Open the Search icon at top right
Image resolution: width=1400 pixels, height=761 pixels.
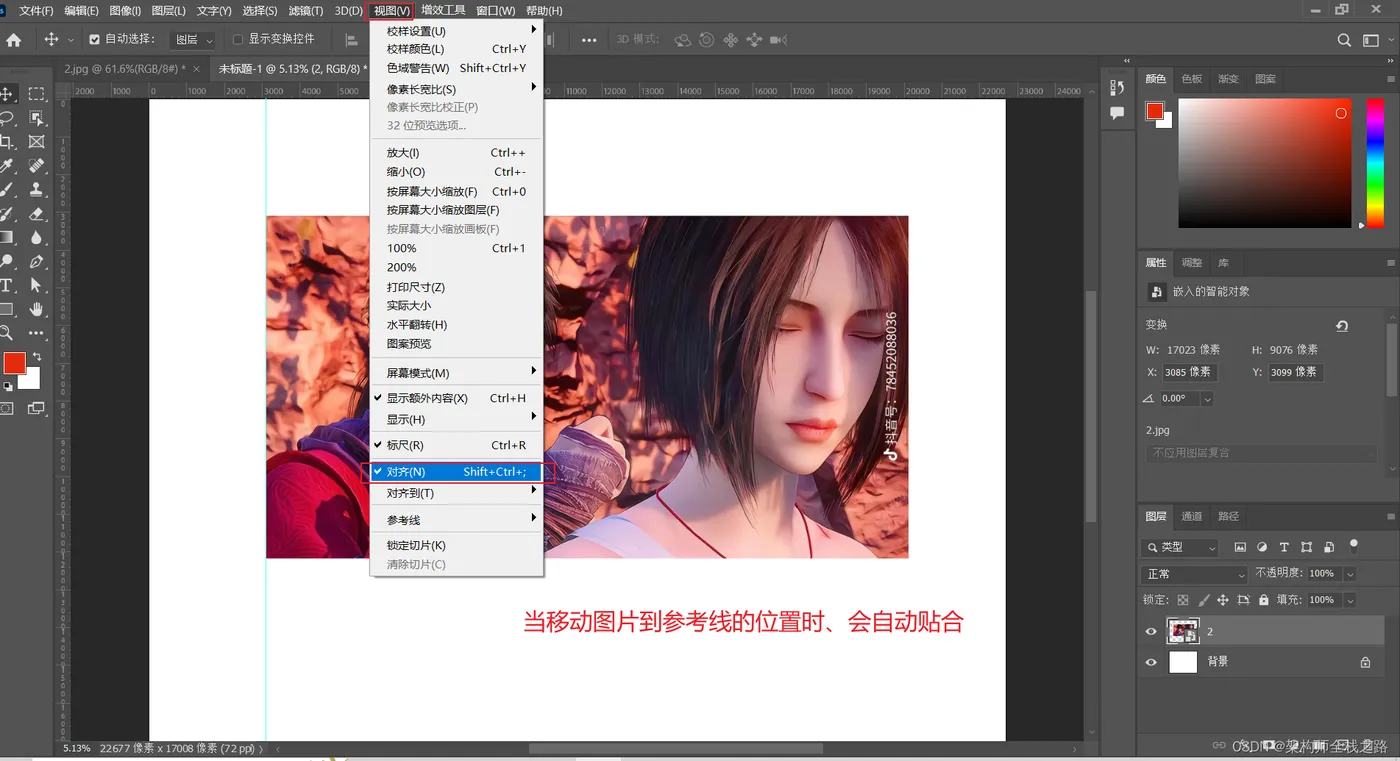click(1344, 40)
